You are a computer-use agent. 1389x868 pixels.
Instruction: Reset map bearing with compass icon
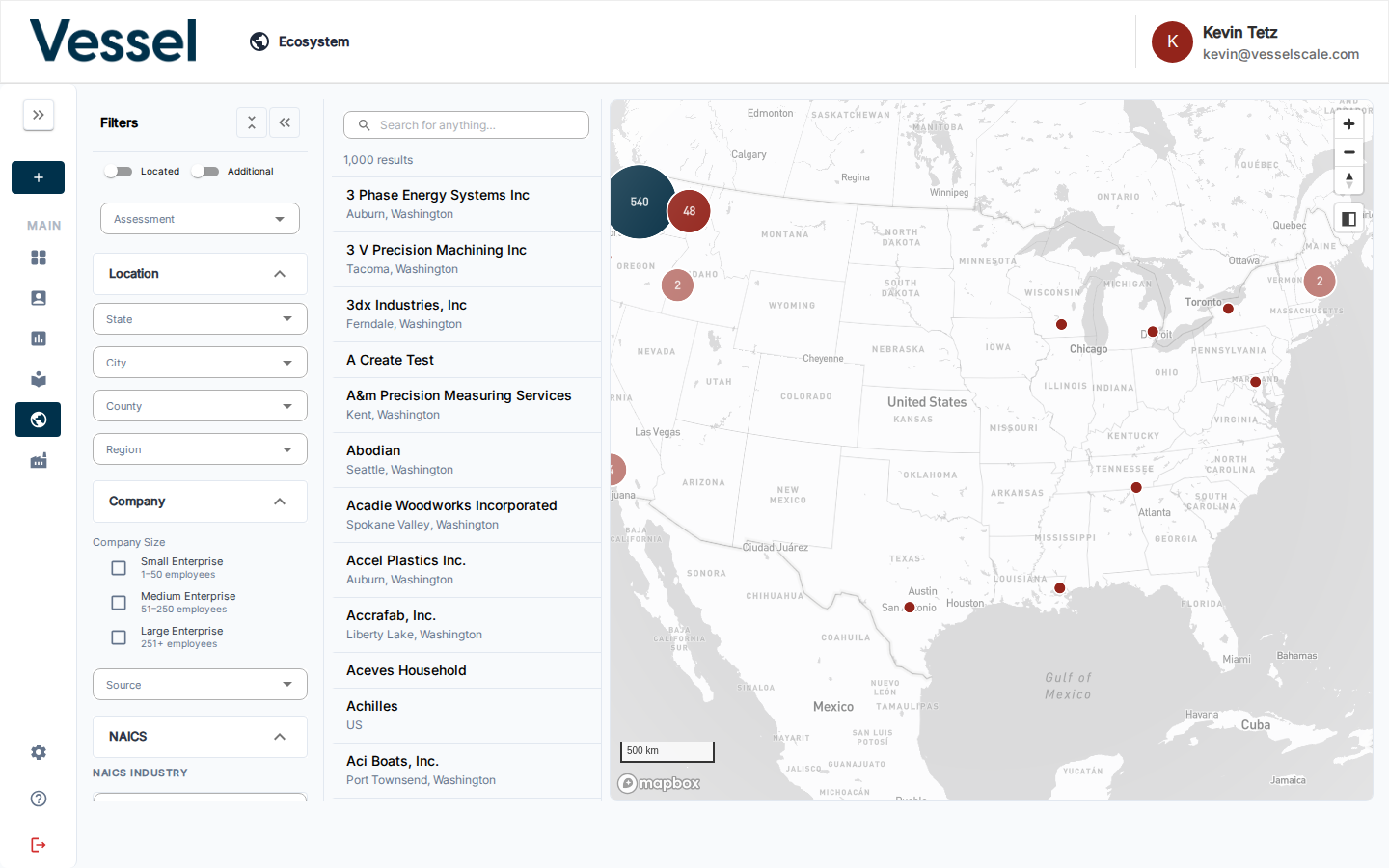tap(1348, 180)
